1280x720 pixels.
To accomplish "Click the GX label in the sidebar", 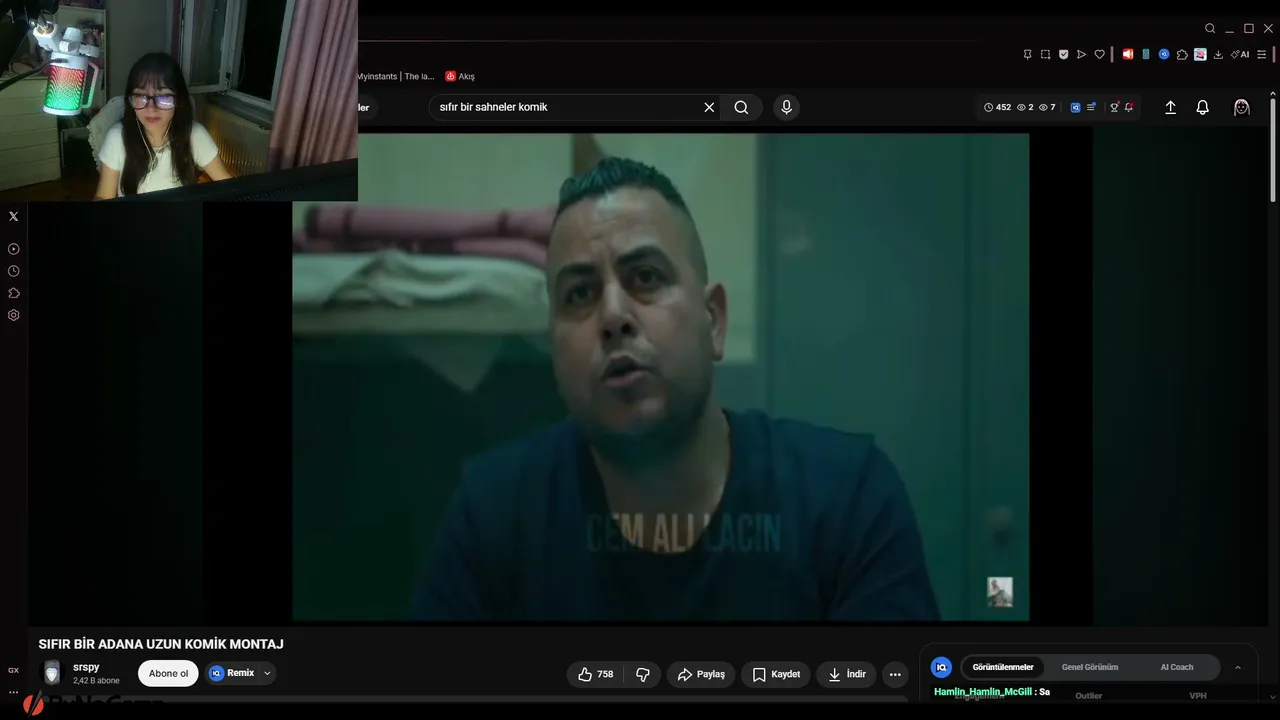I will click(13, 670).
